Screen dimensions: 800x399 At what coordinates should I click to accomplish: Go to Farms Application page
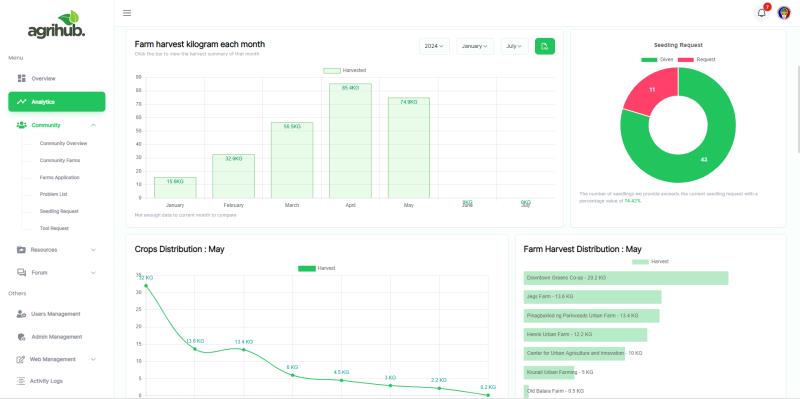click(x=60, y=178)
